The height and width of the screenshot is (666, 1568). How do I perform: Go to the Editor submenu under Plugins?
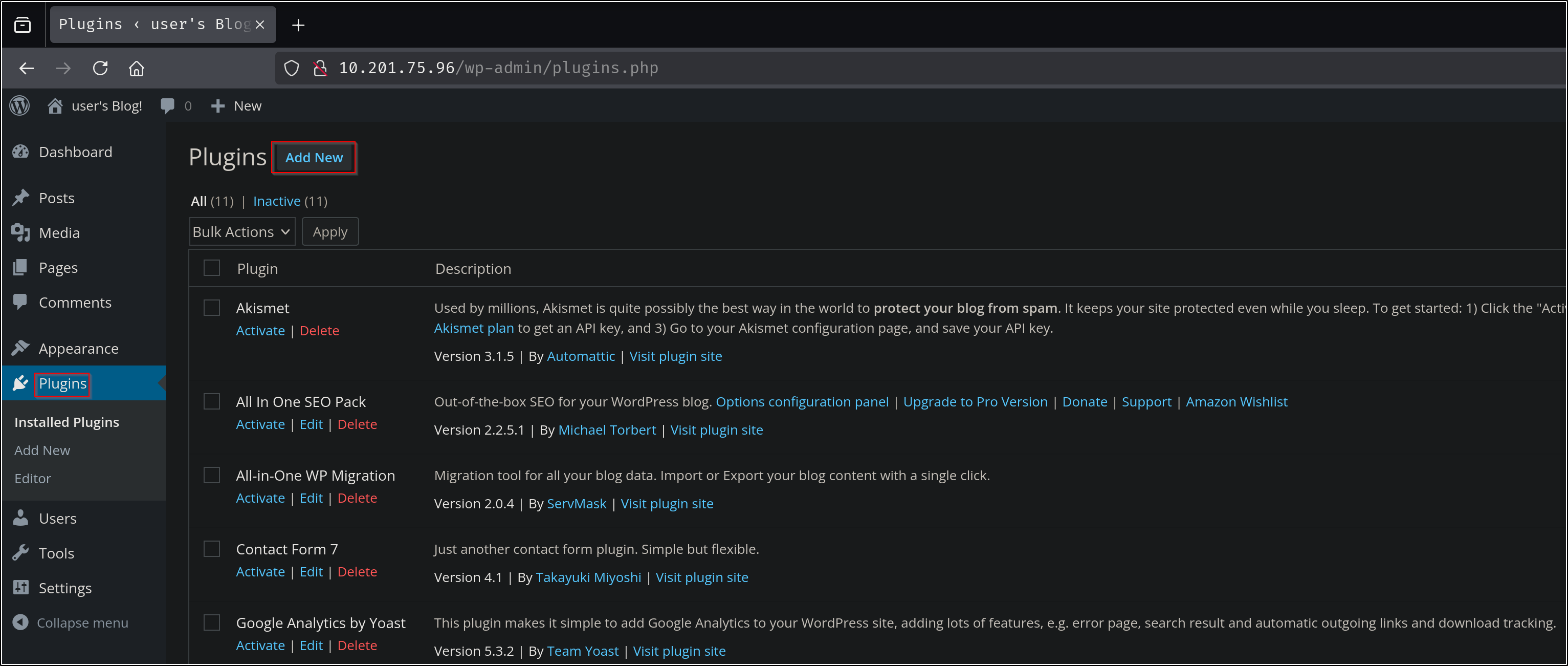click(x=33, y=478)
